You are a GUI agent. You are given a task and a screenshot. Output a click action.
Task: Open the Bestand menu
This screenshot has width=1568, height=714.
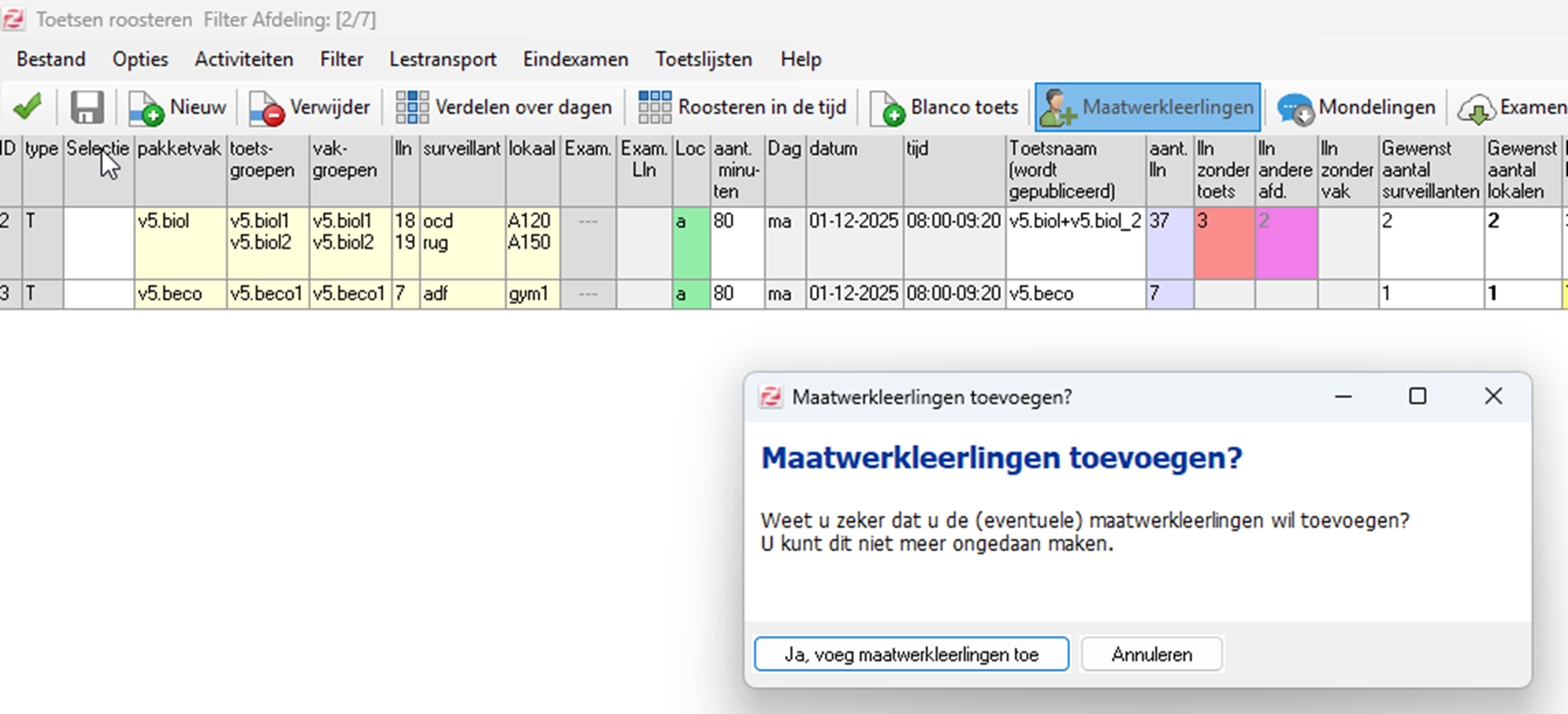[51, 59]
